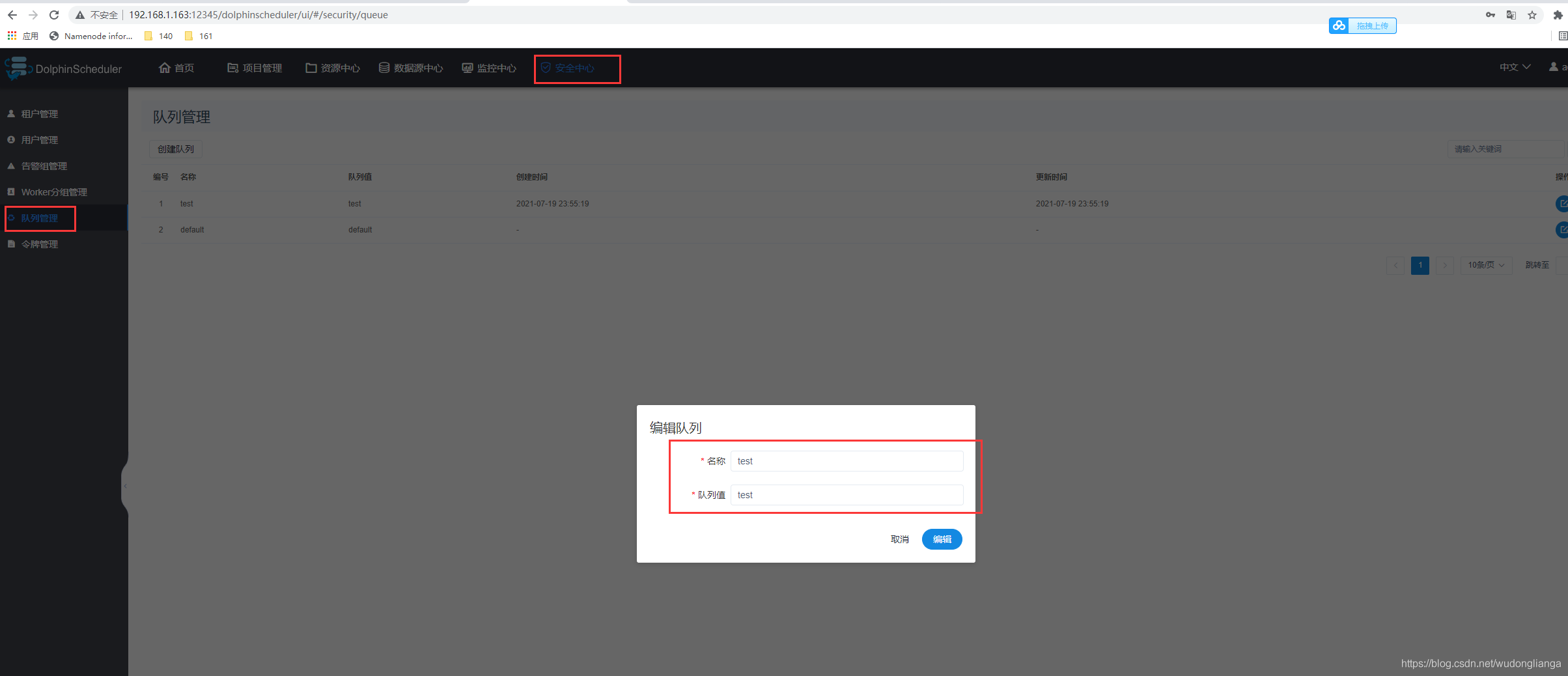1568x676 pixels.
Task: Open Worker分组管理 in the sidebar
Action: click(x=53, y=192)
